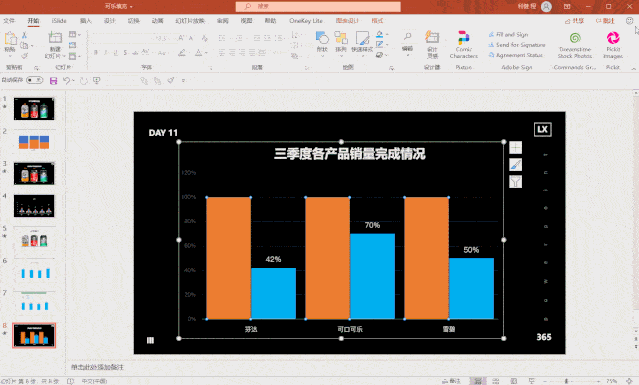
Task: Click the feedback smiley face icon
Action: (x=630, y=20)
